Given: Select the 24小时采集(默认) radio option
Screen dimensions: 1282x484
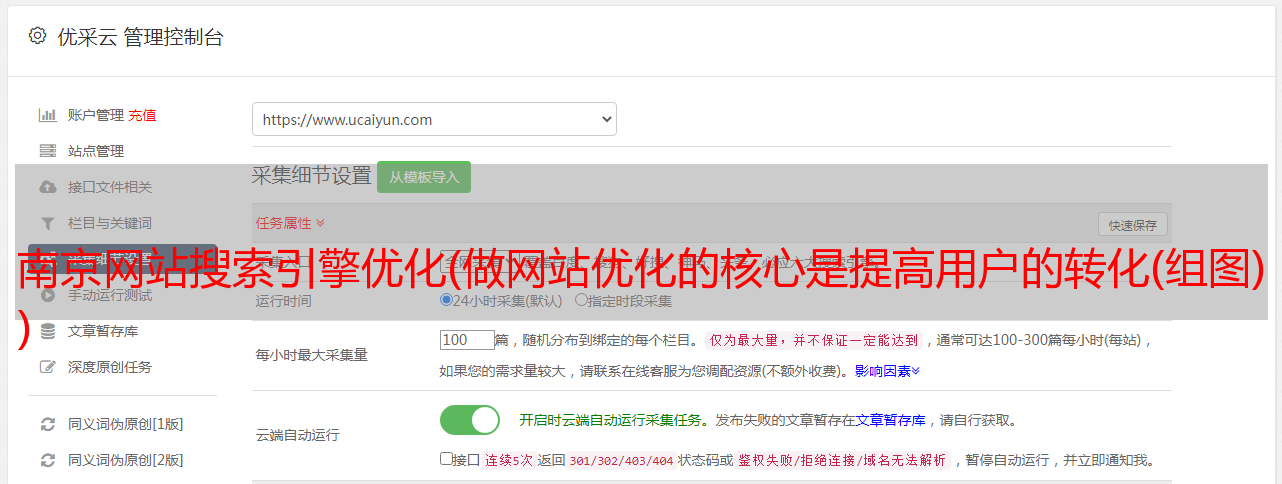Looking at the screenshot, I should [x=446, y=300].
